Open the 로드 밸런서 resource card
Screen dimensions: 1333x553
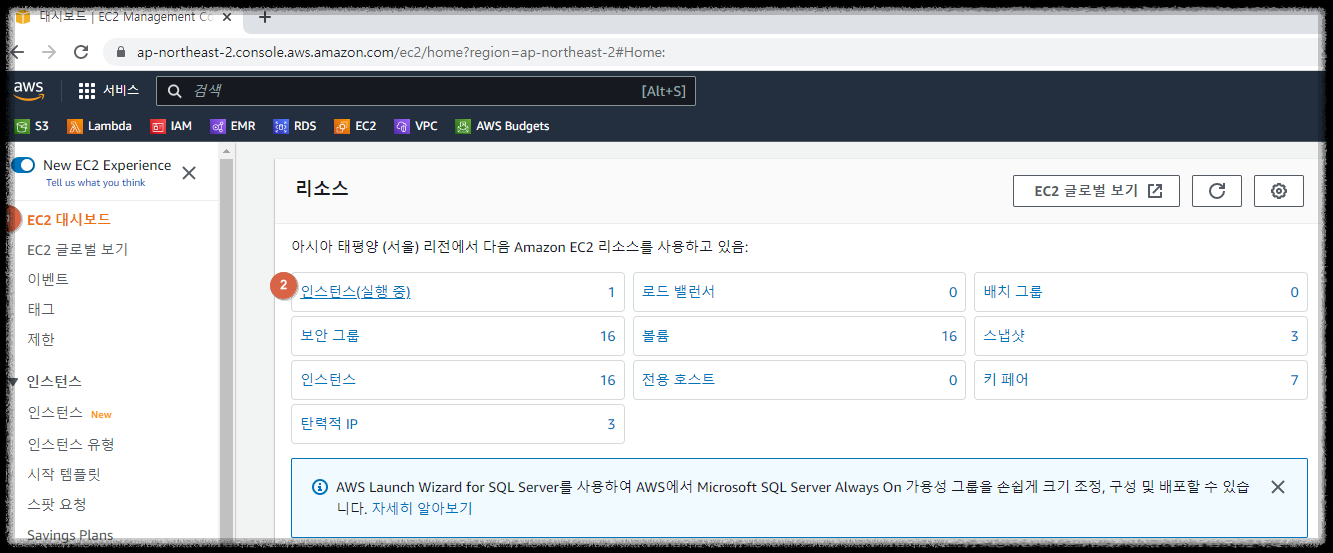[799, 292]
